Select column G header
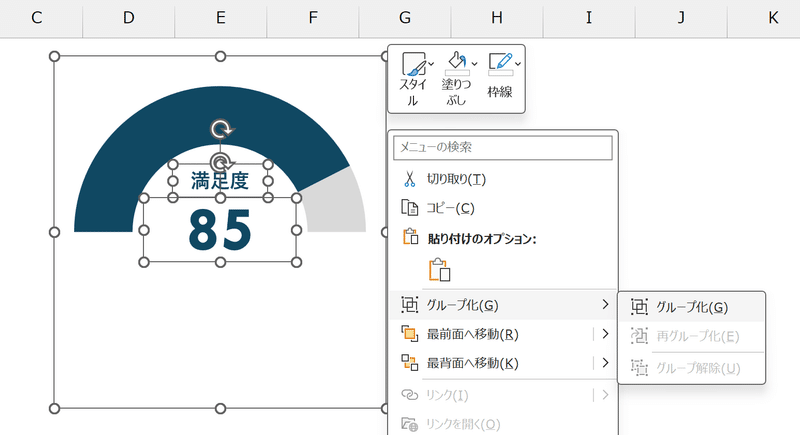The height and width of the screenshot is (435, 800). (405, 18)
